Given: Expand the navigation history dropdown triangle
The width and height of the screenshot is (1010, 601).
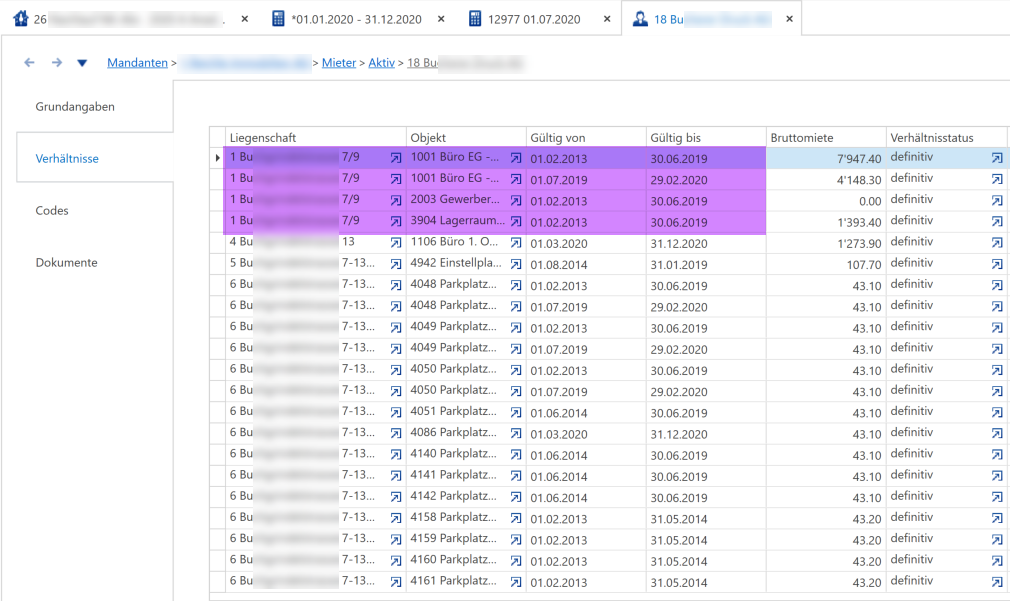Looking at the screenshot, I should (82, 63).
